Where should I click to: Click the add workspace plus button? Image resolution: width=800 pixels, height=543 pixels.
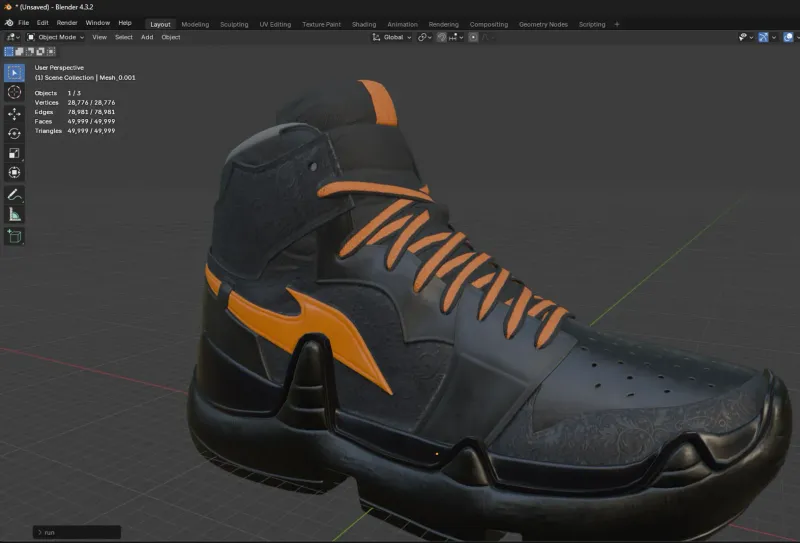[x=617, y=24]
